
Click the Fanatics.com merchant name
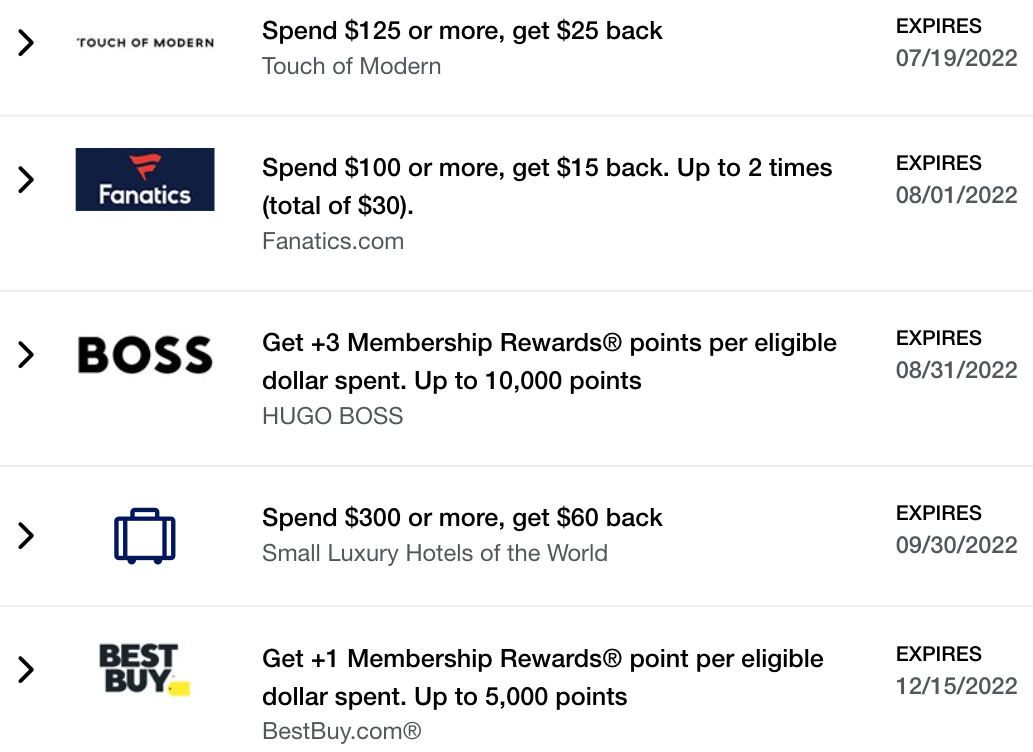coord(333,241)
